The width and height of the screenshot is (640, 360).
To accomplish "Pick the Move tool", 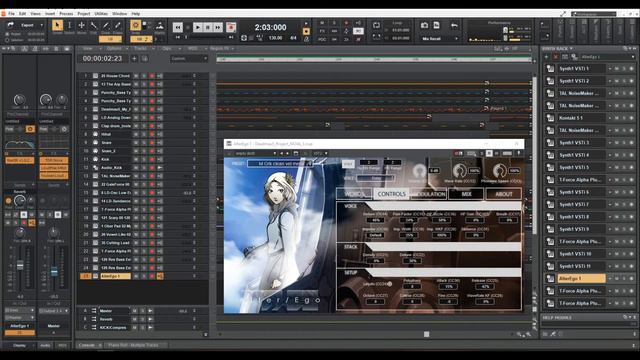I will point(82,26).
